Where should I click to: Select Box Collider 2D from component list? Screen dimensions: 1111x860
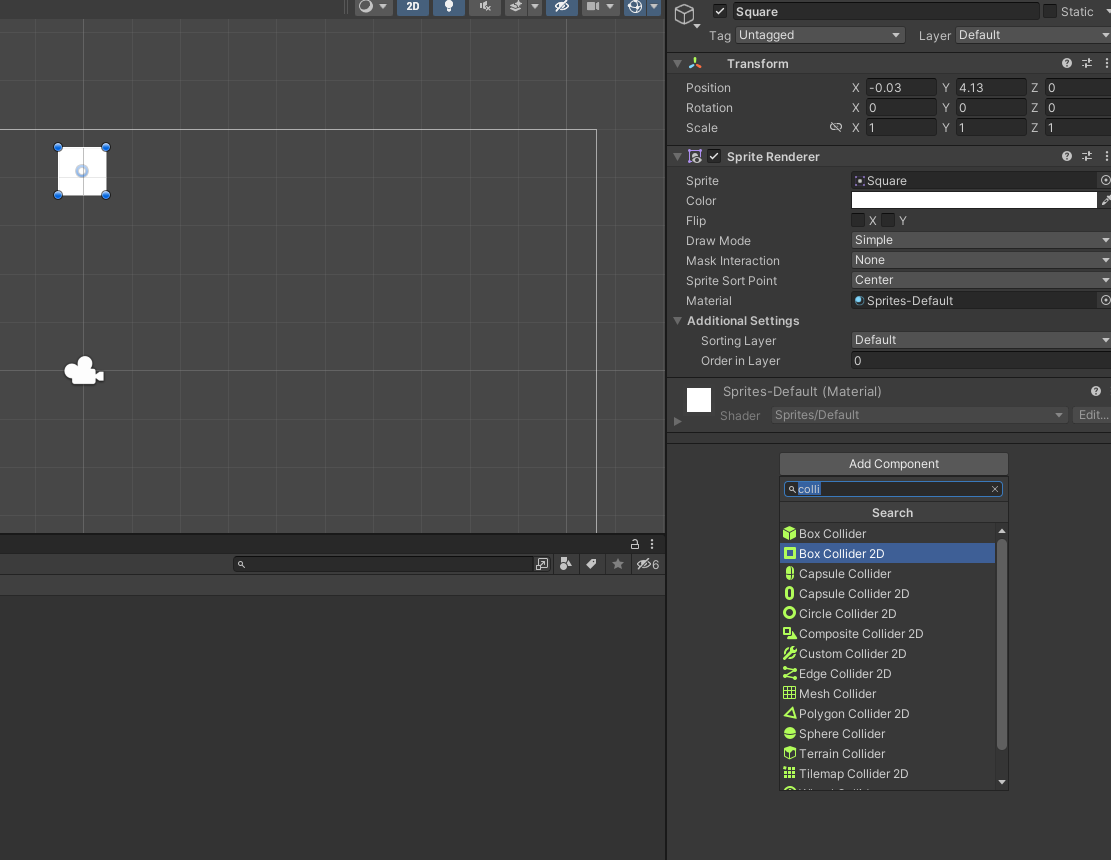point(841,554)
